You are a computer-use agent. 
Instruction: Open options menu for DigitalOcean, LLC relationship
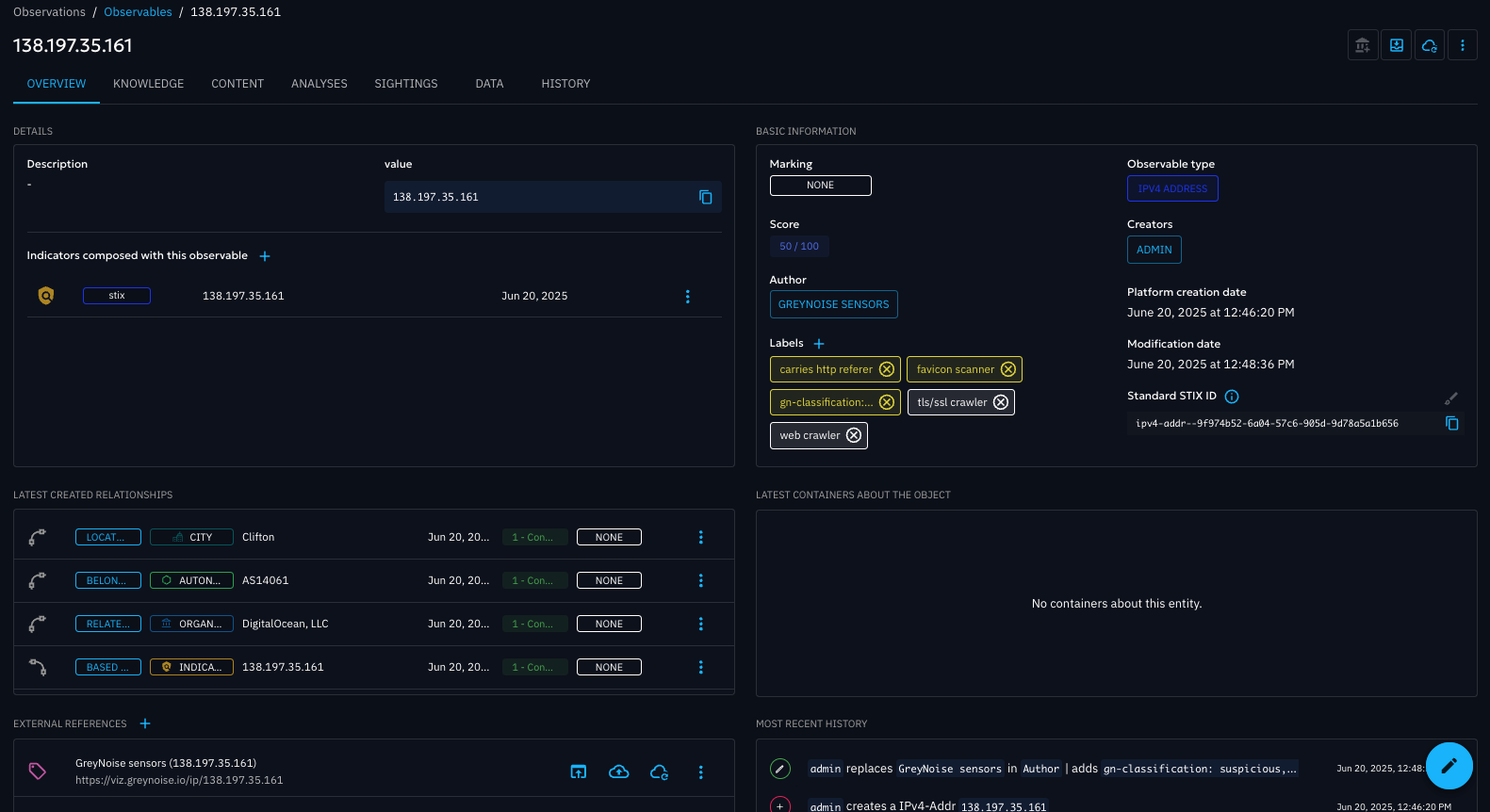tap(700, 624)
